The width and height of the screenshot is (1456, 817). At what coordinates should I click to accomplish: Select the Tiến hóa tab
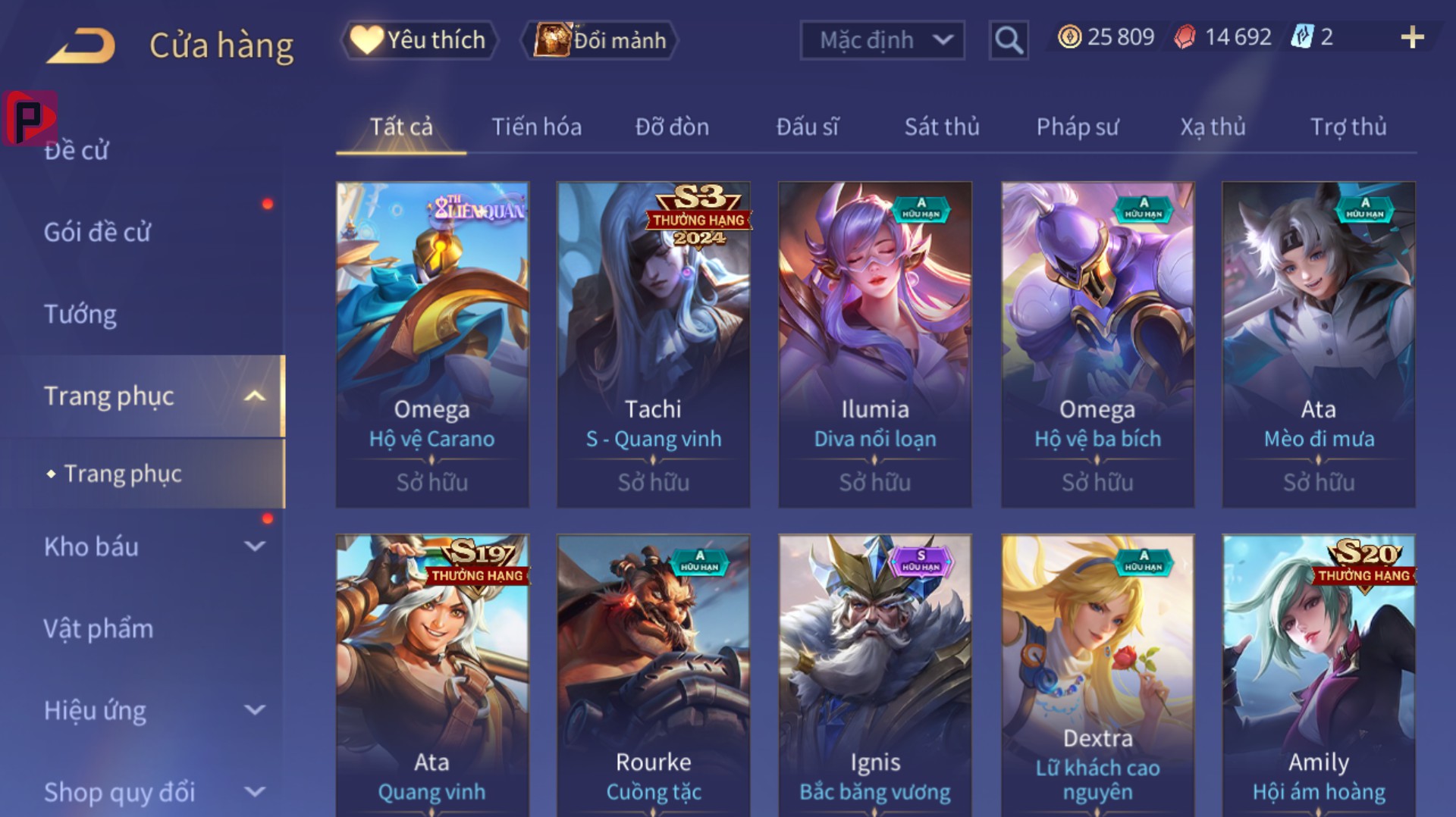pos(536,127)
